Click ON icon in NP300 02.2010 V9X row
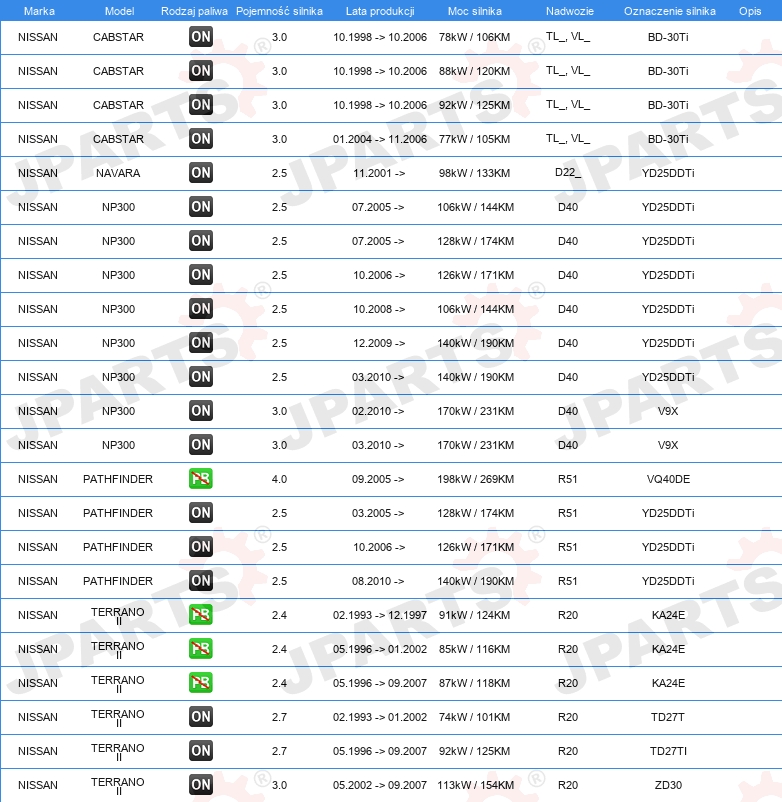 [200, 411]
